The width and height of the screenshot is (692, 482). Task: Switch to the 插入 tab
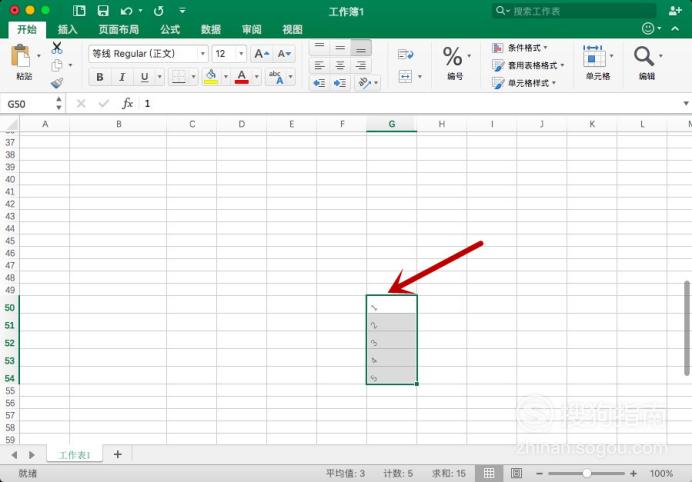pos(68,30)
